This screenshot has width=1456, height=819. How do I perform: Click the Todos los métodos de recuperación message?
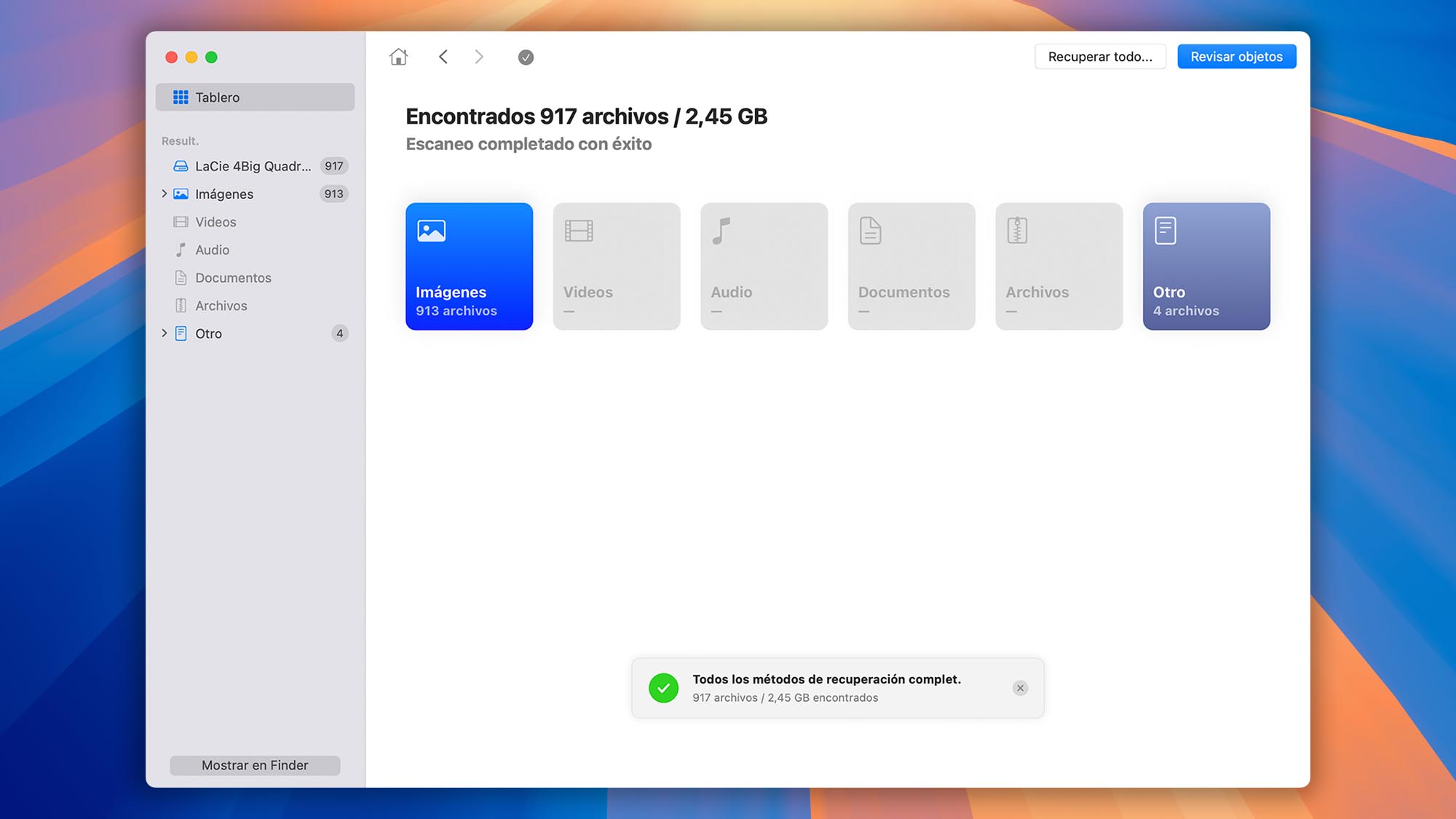pos(826,679)
